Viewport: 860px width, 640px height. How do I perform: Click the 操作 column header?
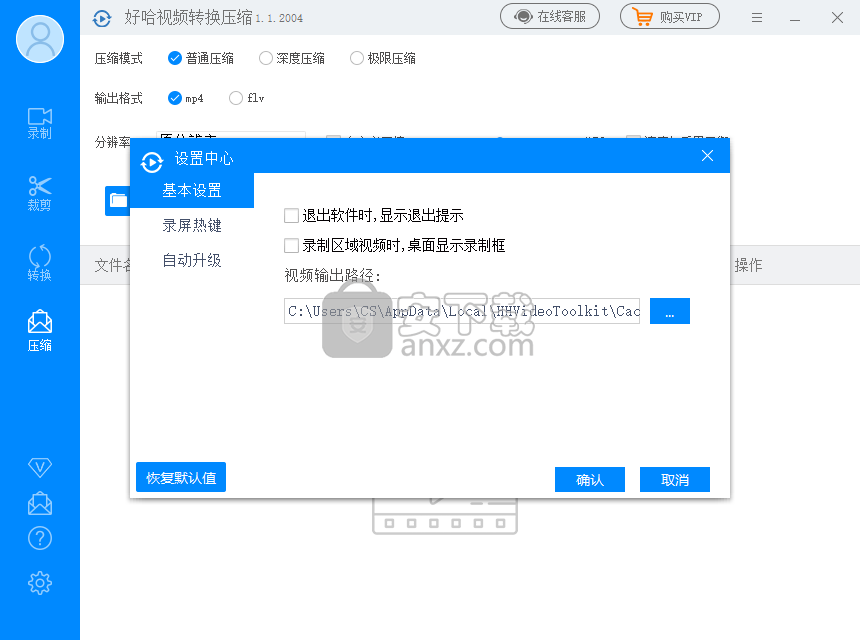pos(748,265)
